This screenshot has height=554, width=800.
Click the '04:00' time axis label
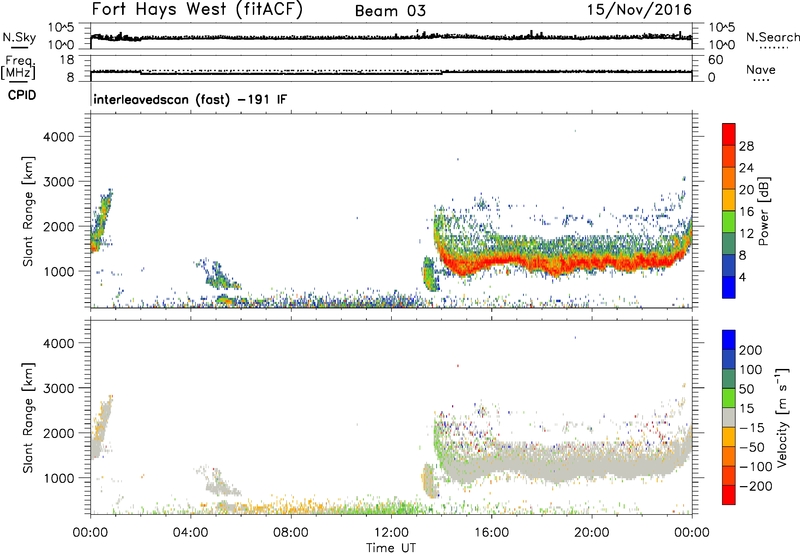[x=190, y=533]
